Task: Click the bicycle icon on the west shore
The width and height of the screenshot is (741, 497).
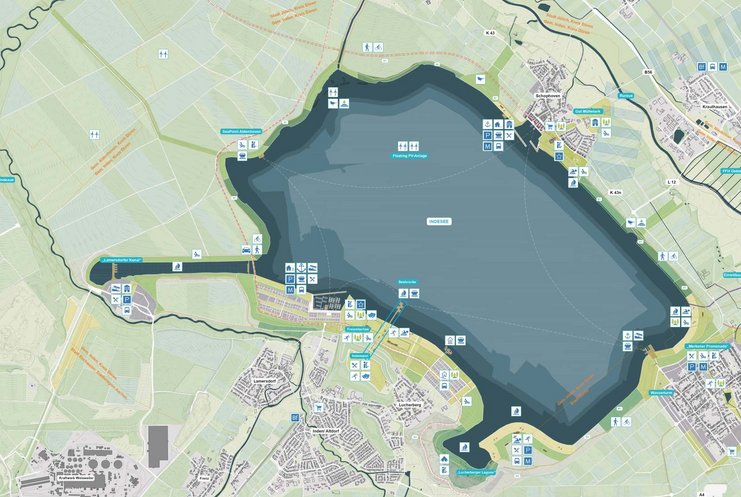Action: [258, 238]
